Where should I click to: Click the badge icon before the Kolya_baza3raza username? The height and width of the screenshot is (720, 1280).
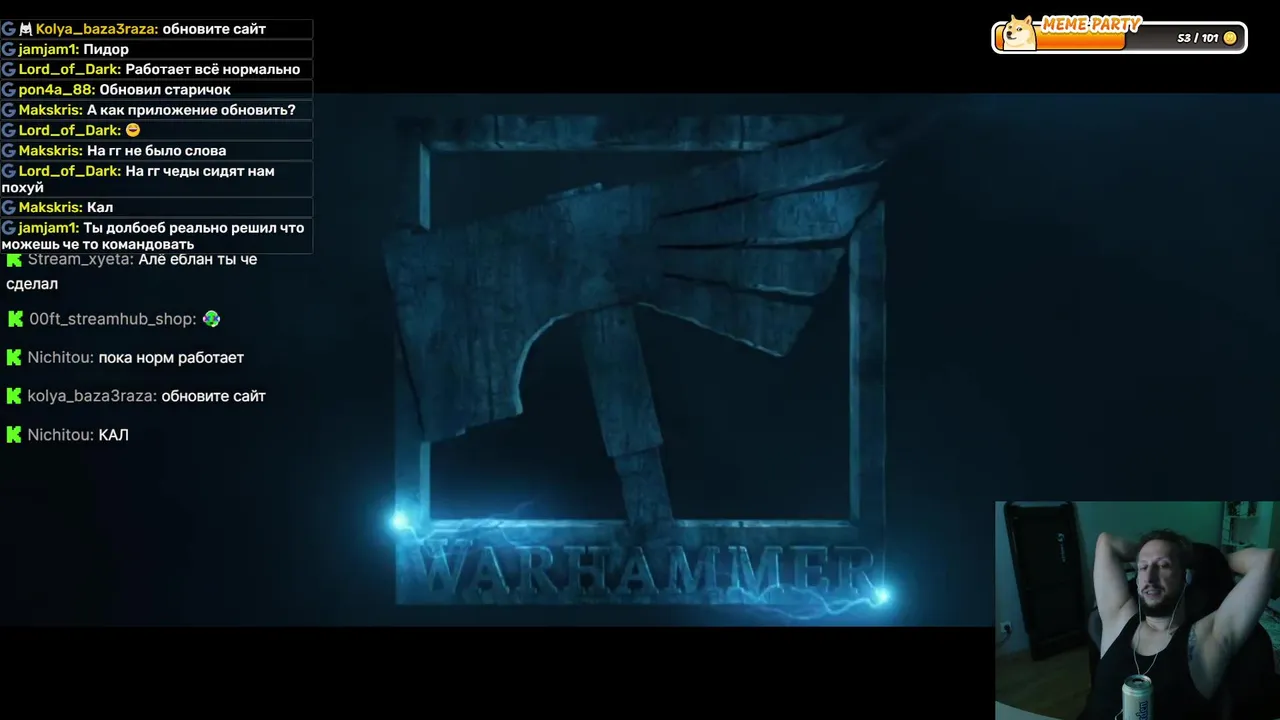[x=25, y=29]
